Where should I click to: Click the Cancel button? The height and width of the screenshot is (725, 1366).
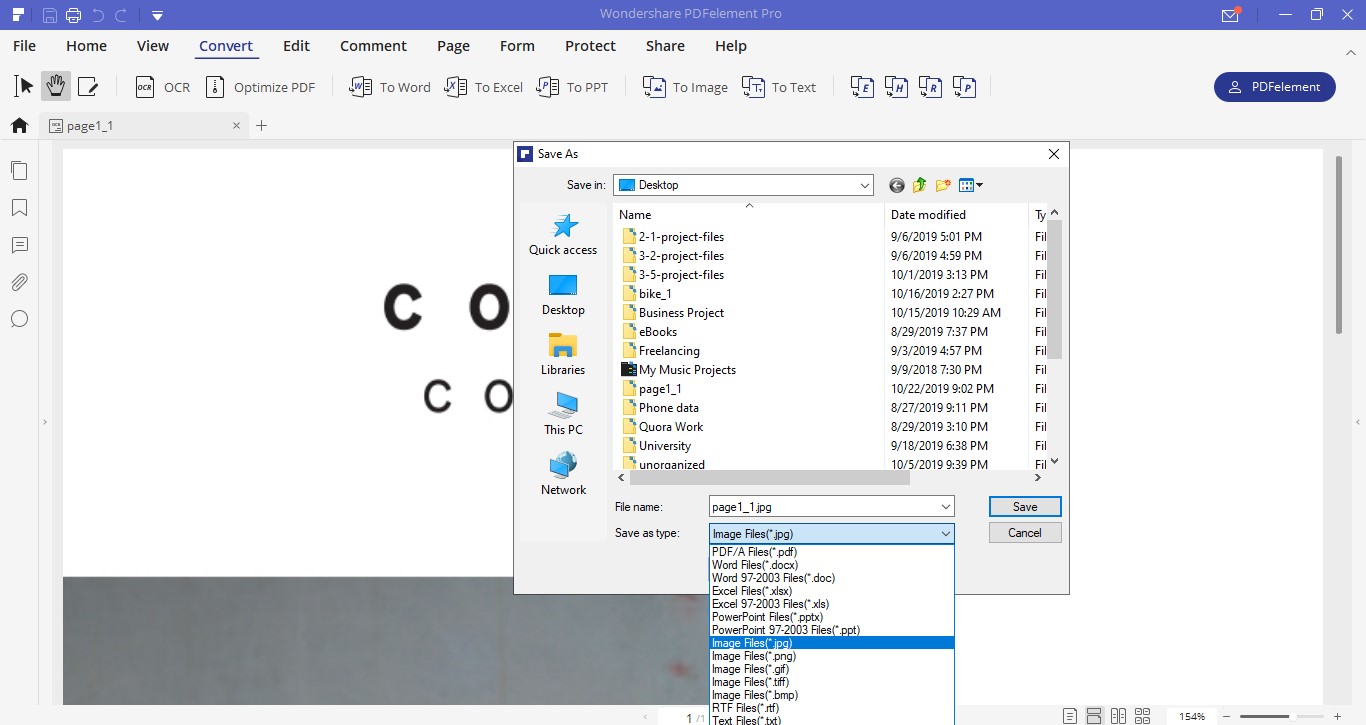[1025, 533]
